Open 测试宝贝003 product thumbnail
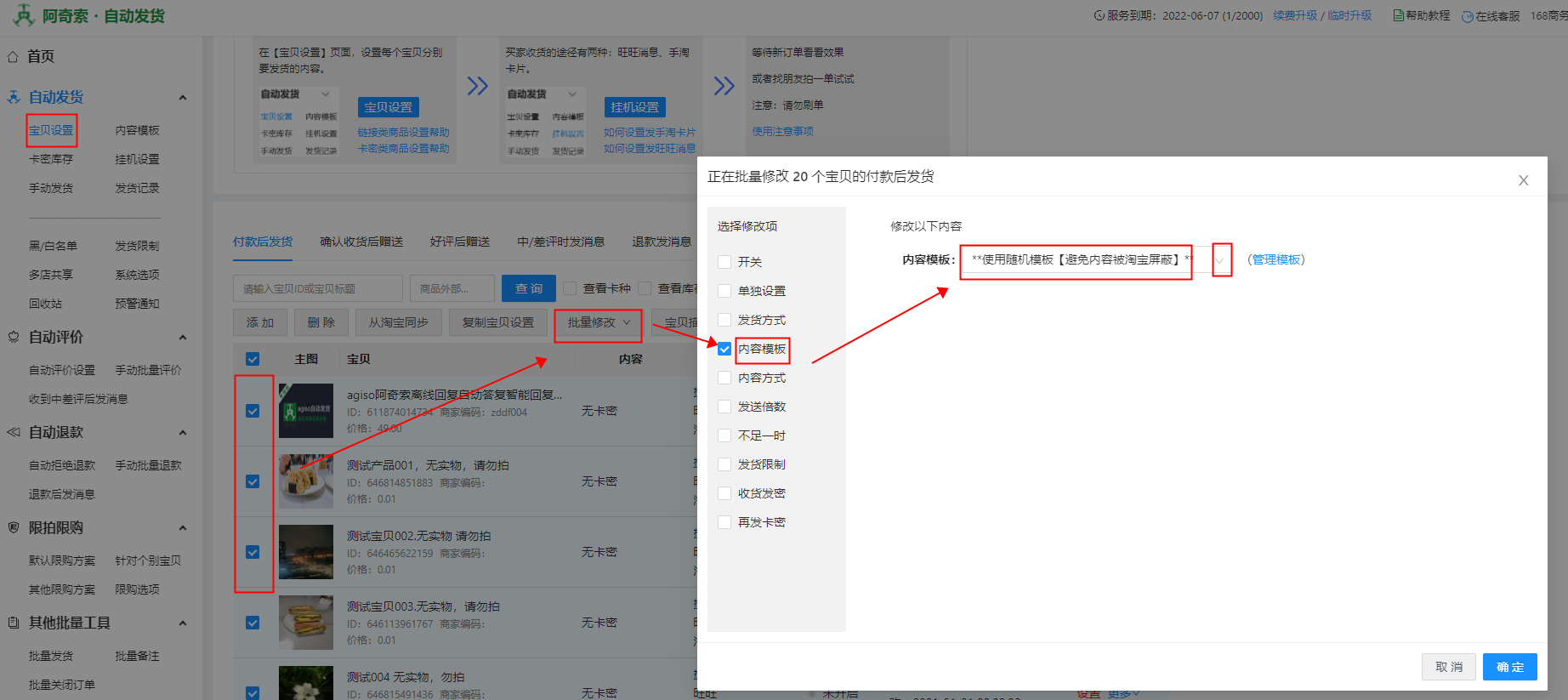Screen dimensions: 1568x700 [306, 623]
